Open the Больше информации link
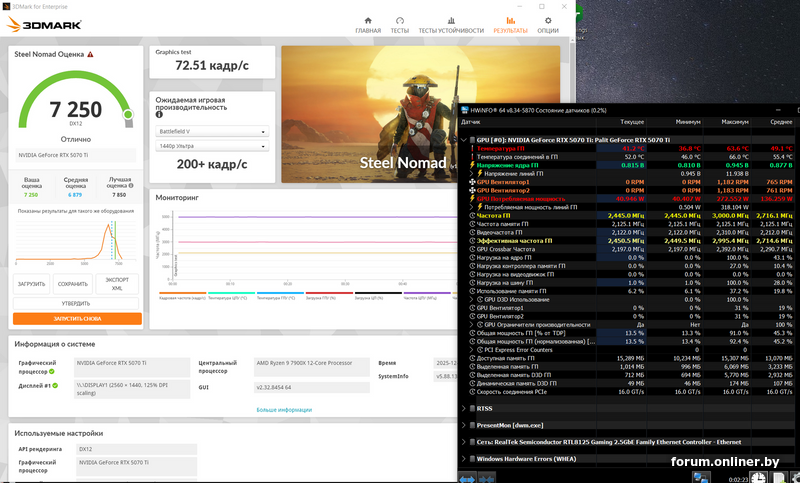The image size is (800, 483). coord(284,410)
